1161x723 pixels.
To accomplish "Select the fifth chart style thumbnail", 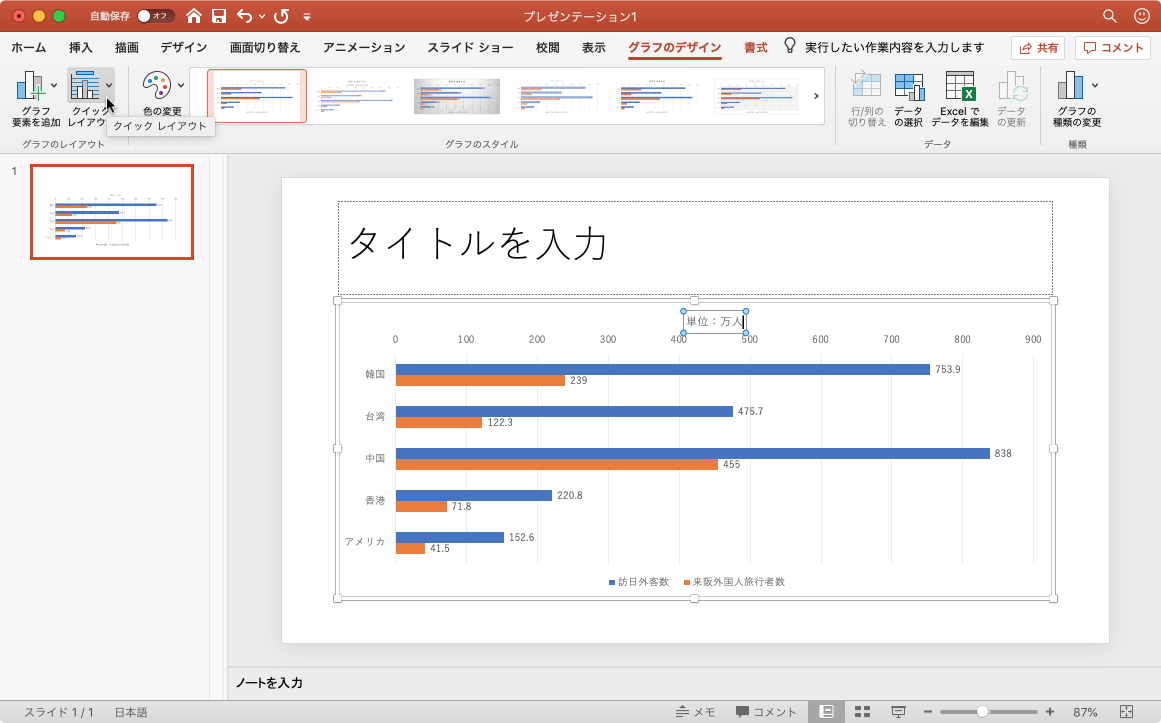I will pos(657,96).
